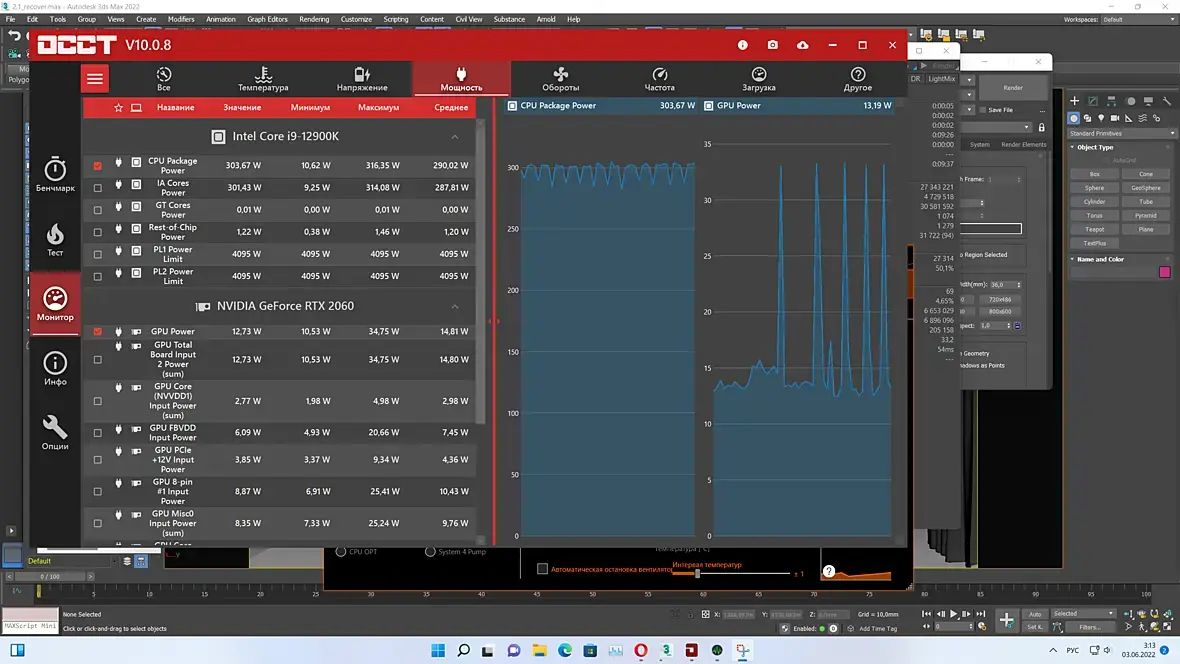Click the Teapot primitive button
The width and height of the screenshot is (1180, 664).
tap(1094, 230)
